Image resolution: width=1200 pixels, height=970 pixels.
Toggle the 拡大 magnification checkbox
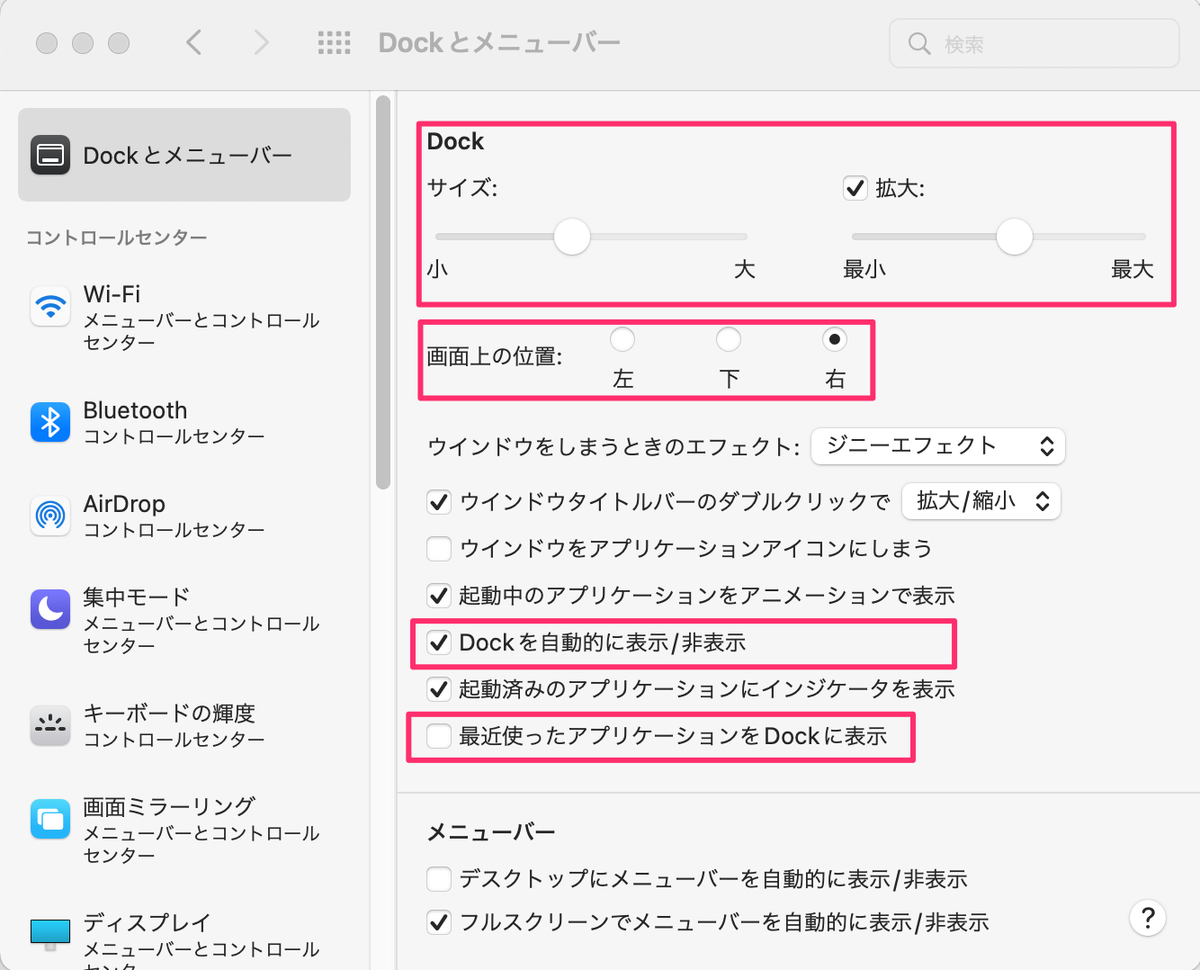pyautogui.click(x=855, y=188)
